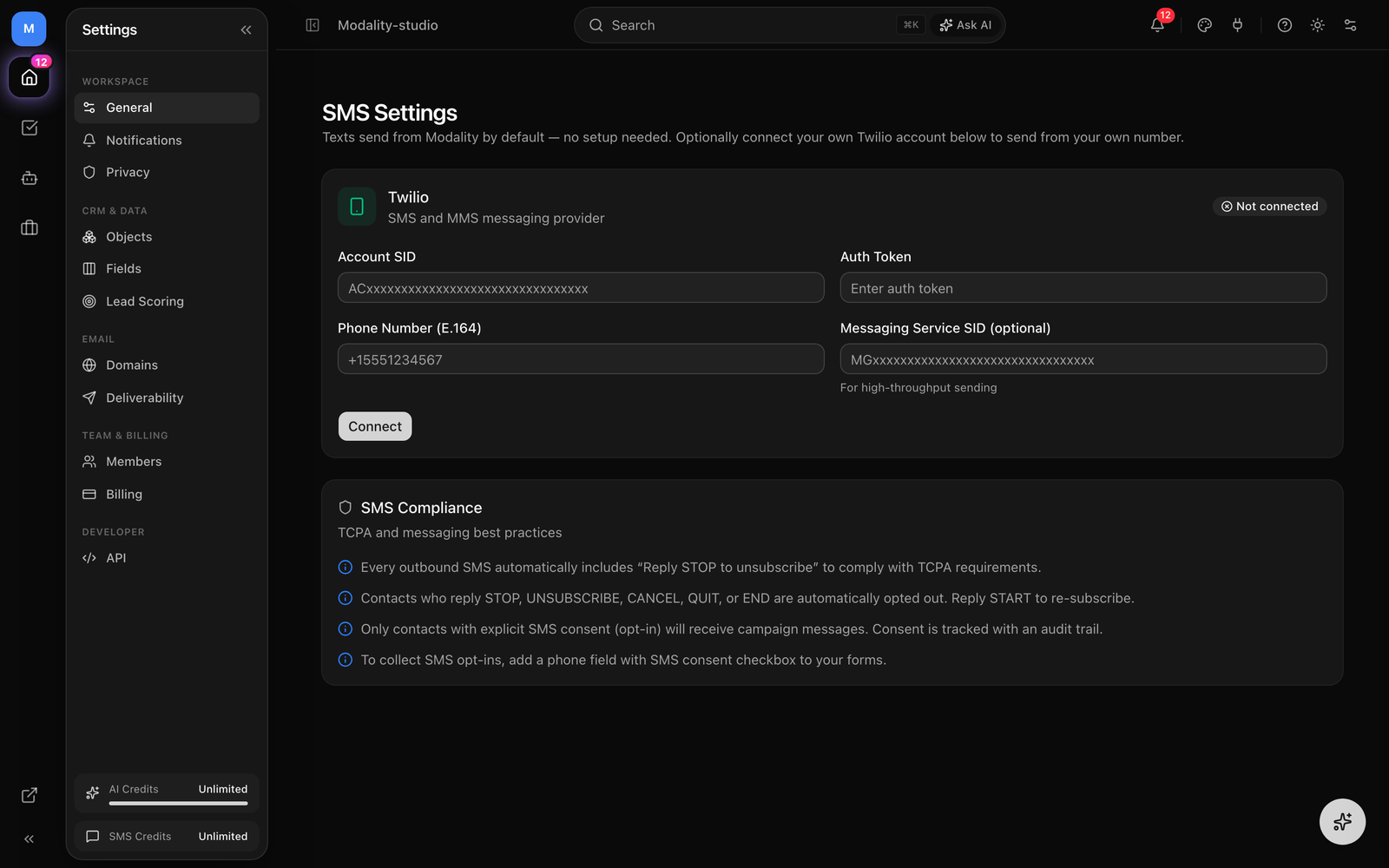Collapse the Settings panel with double-chevron
This screenshot has height=868, width=1389.
click(x=246, y=30)
